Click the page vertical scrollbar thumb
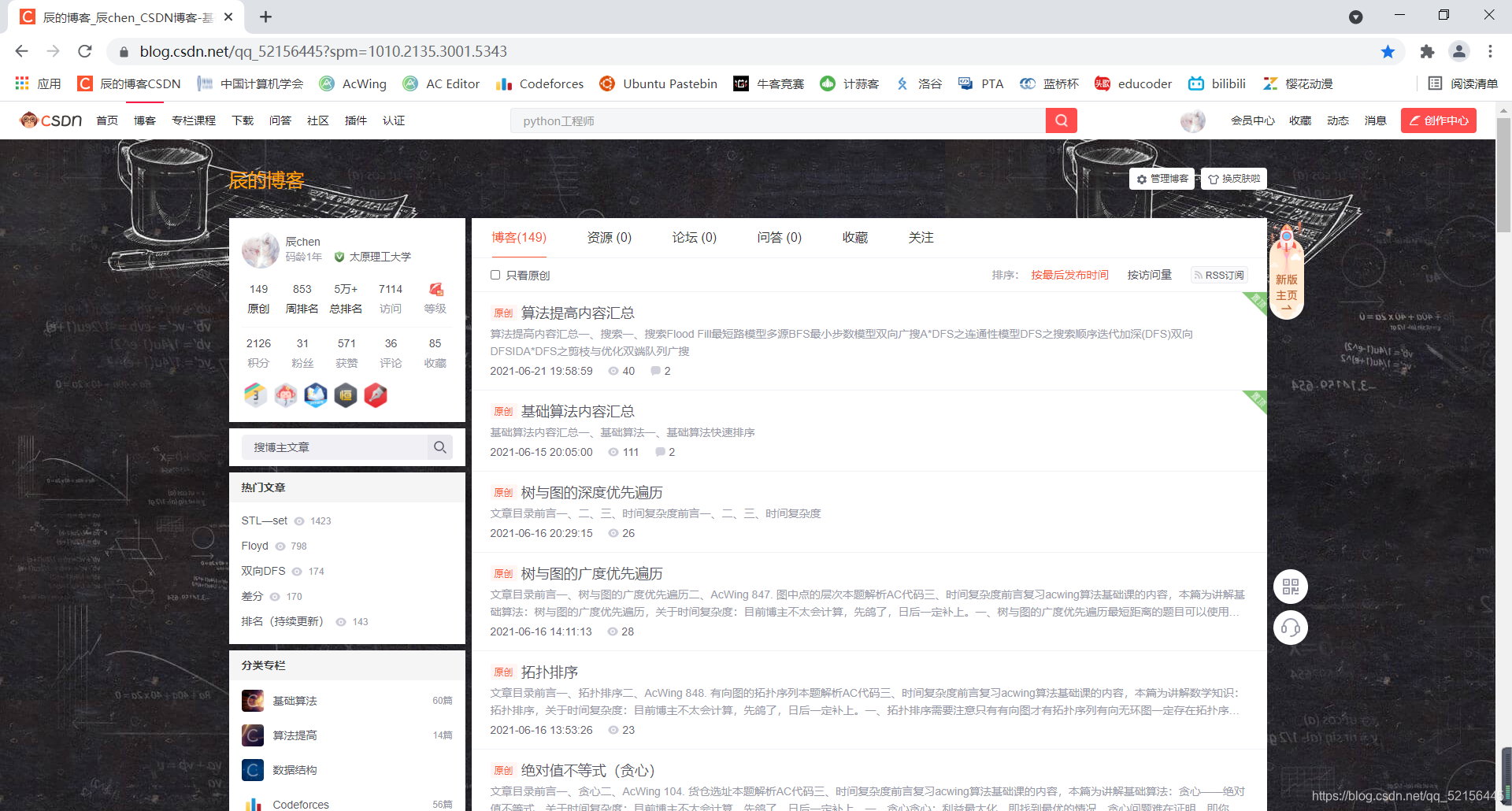 tap(1503, 173)
